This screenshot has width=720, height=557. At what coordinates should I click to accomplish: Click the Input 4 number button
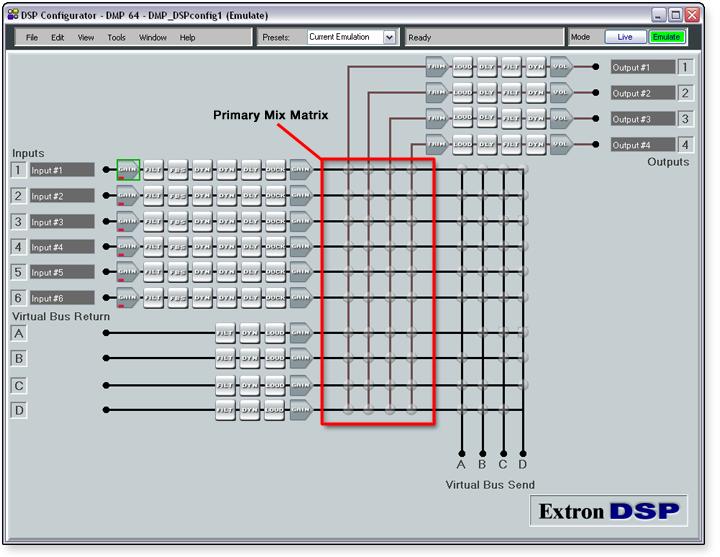(18, 246)
